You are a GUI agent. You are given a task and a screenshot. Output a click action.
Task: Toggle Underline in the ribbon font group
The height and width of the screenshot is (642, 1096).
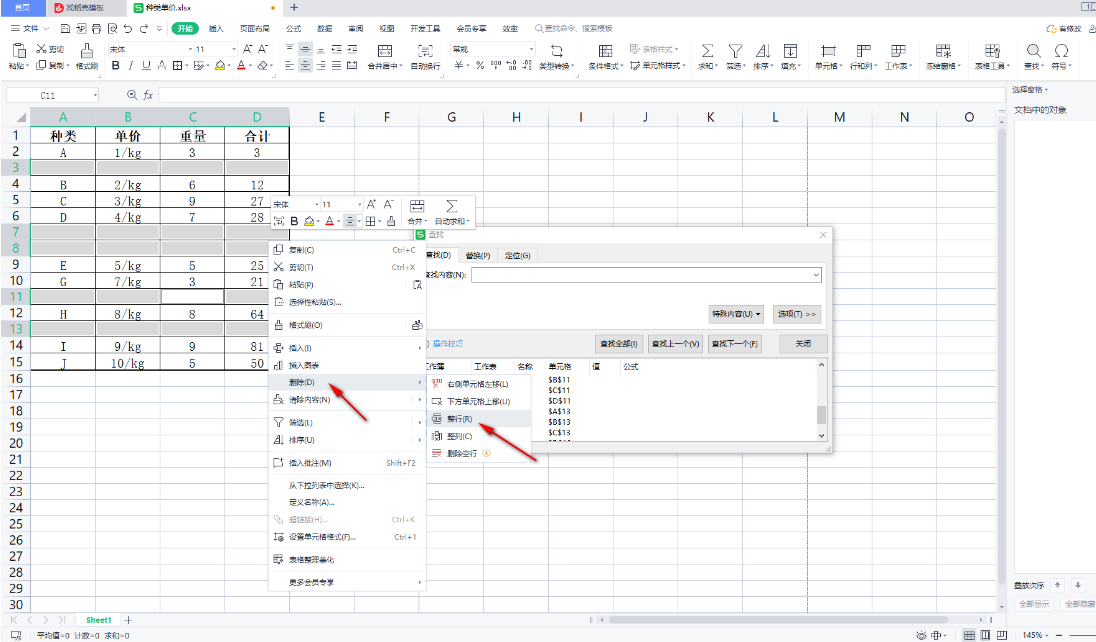point(146,65)
